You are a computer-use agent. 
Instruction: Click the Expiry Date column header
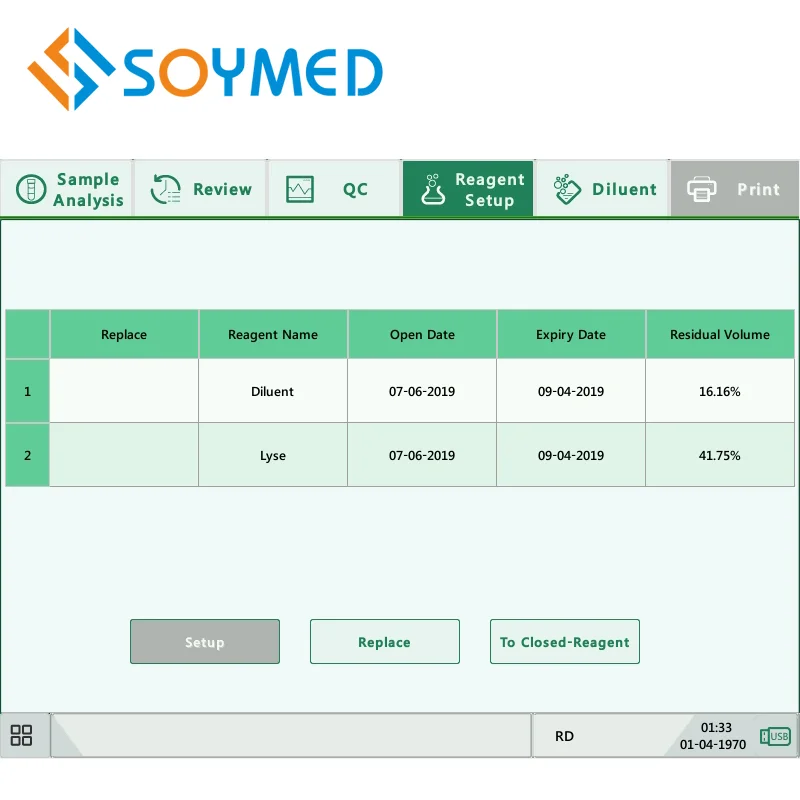pos(571,334)
